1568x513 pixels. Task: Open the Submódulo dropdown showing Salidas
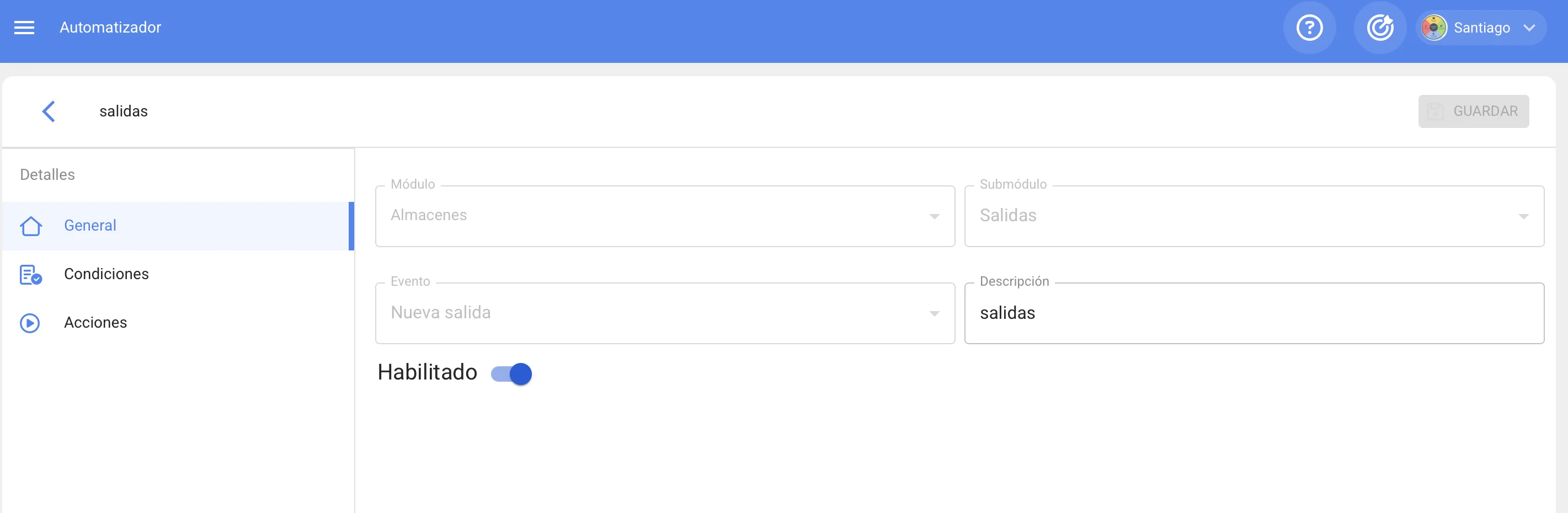(x=1254, y=216)
